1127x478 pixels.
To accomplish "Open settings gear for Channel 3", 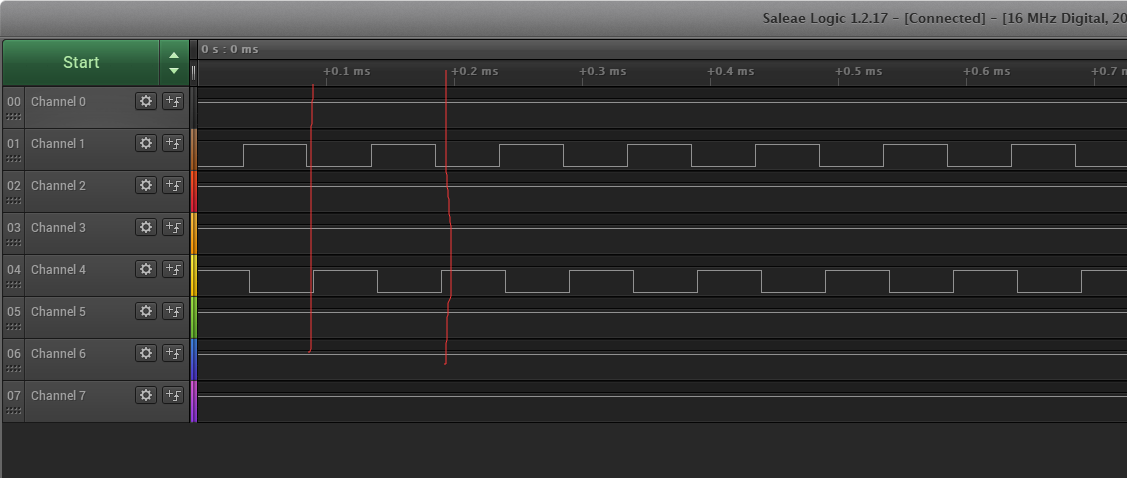I will [x=146, y=227].
